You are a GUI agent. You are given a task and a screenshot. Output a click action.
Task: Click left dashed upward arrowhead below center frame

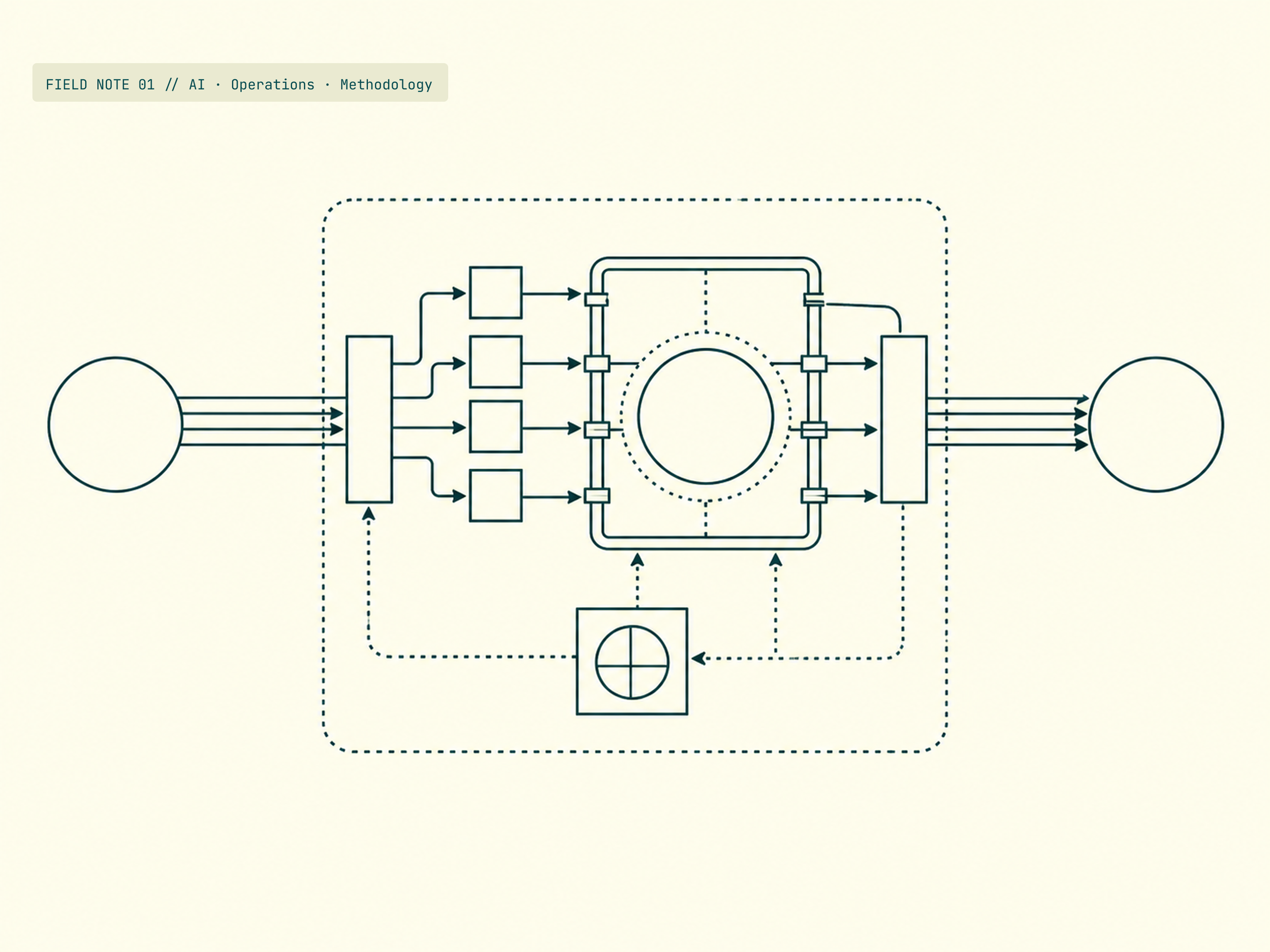point(638,560)
